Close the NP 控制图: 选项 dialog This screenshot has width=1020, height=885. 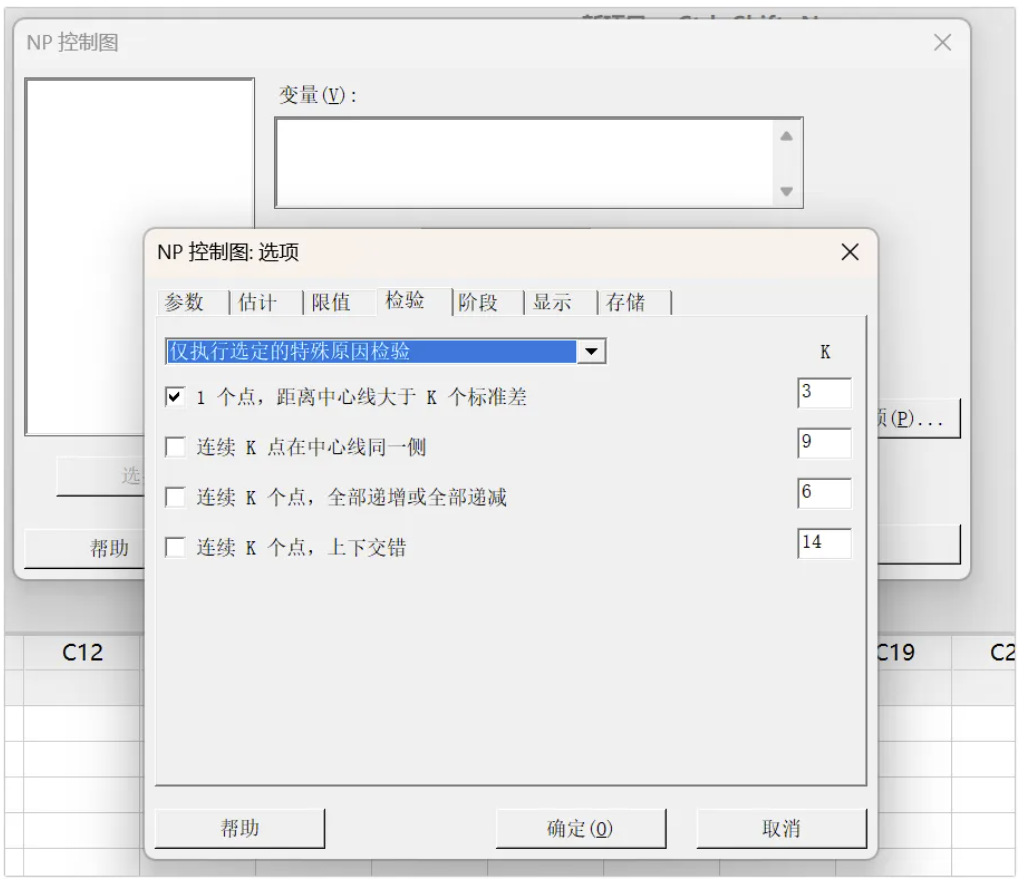[849, 252]
